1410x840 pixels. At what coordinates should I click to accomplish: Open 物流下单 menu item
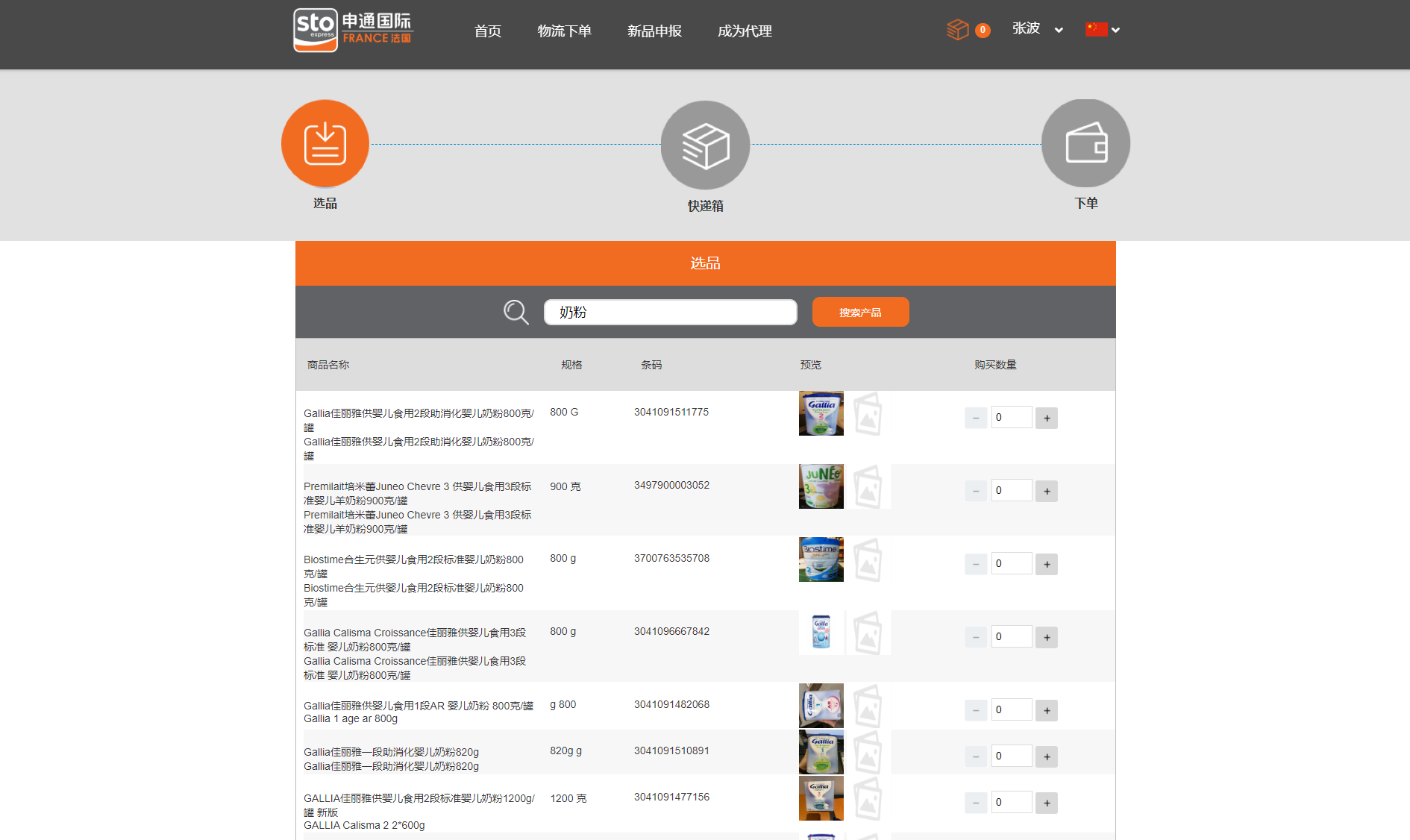(x=565, y=31)
